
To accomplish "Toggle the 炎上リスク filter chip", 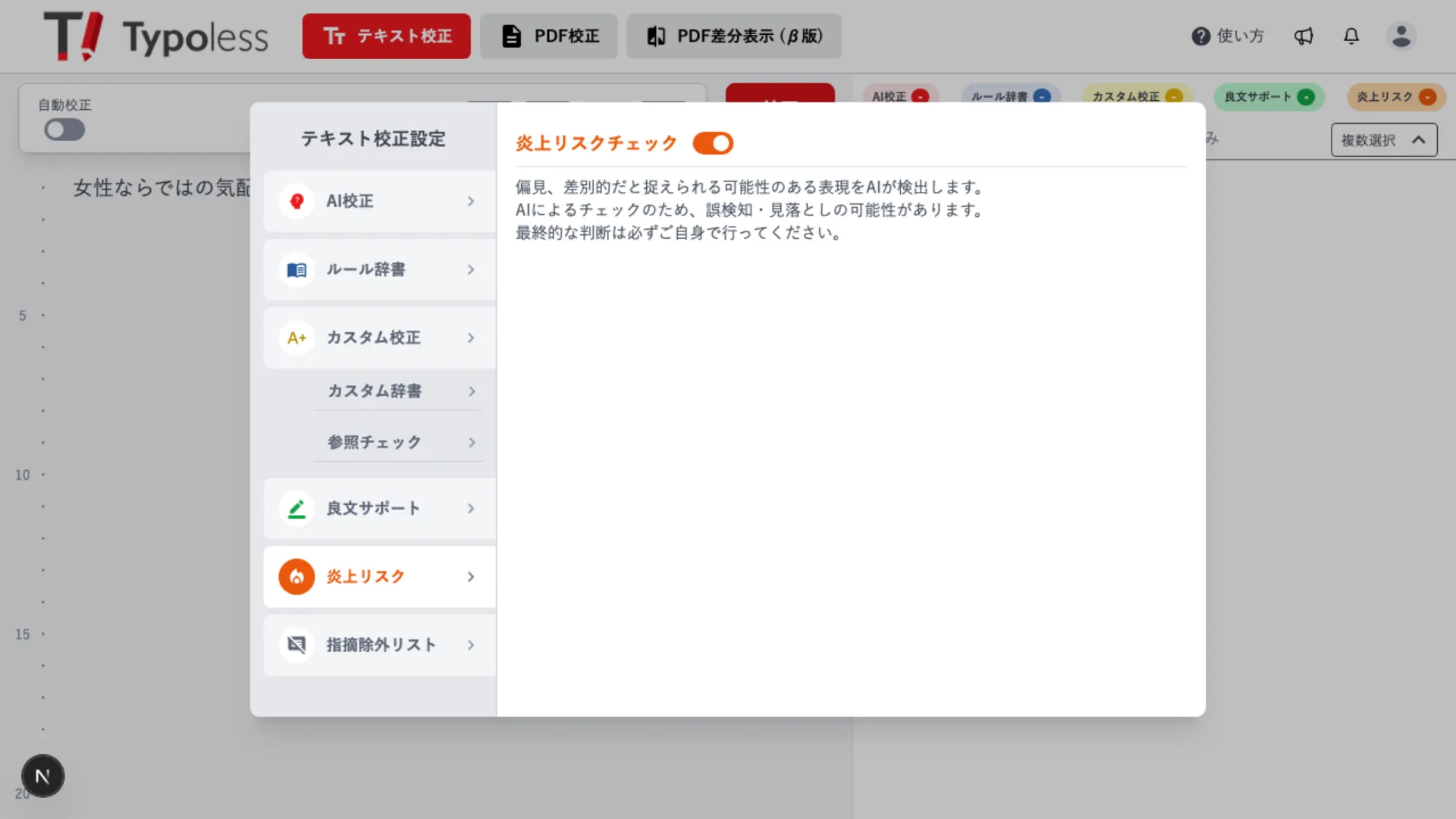I will [x=1396, y=96].
